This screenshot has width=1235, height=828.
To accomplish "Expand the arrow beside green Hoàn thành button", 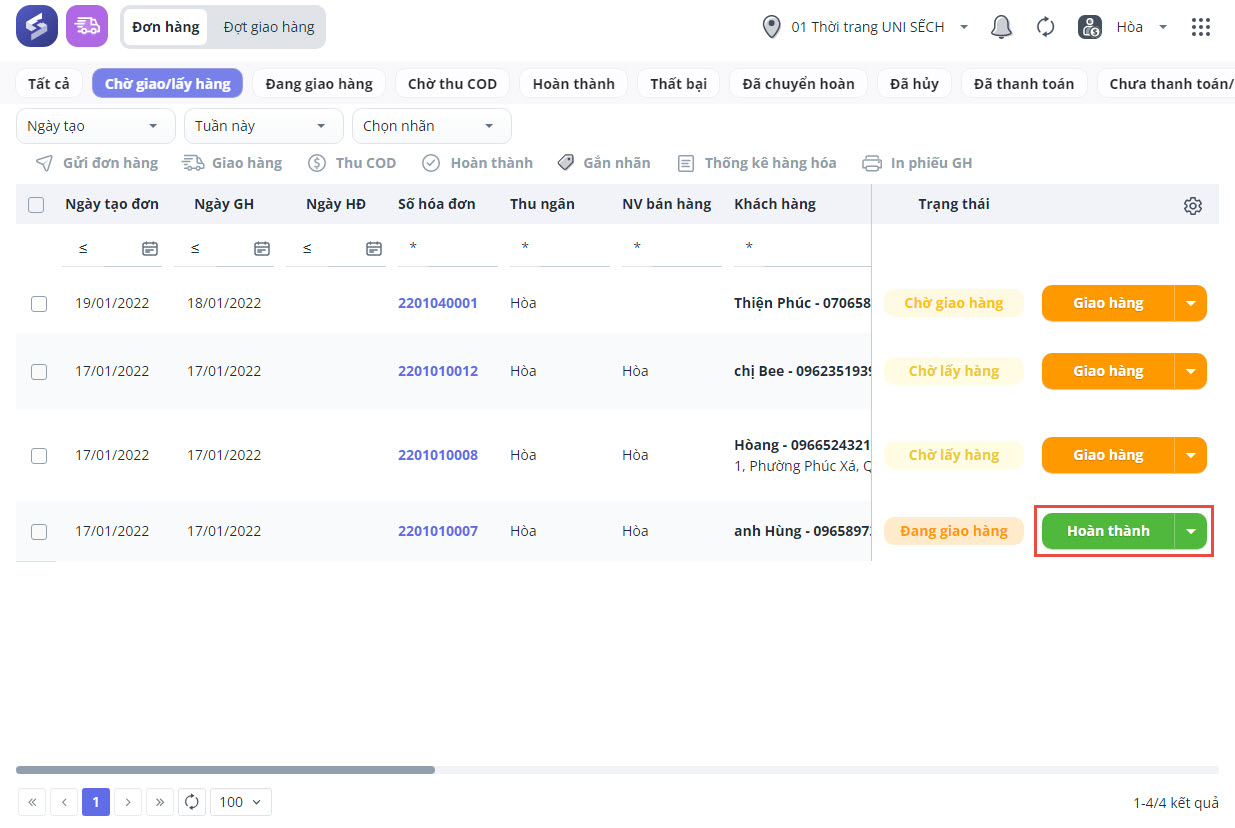I will click(1190, 531).
